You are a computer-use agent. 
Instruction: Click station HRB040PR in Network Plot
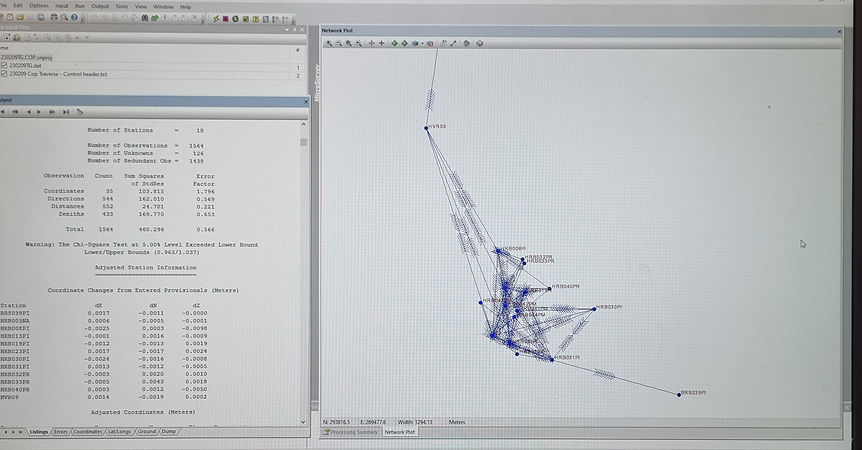click(549, 288)
